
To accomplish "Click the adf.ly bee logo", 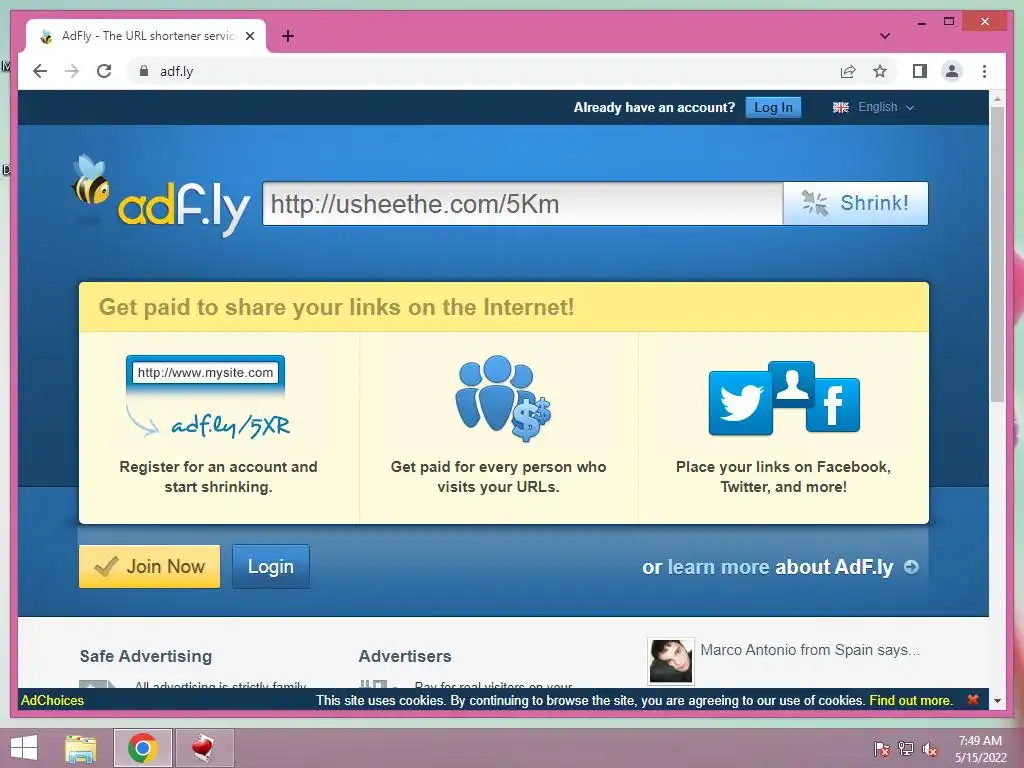I will point(160,196).
